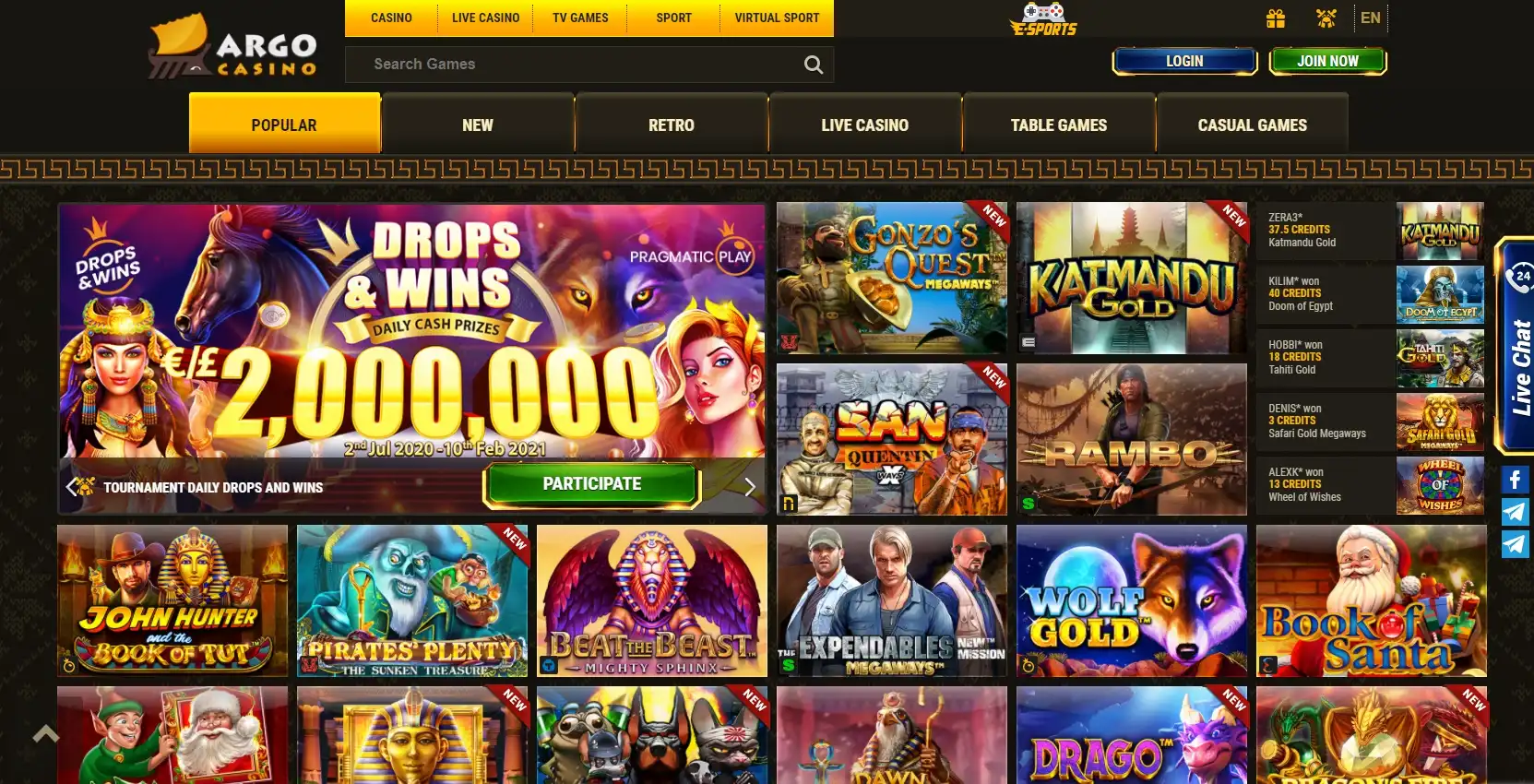The height and width of the screenshot is (784, 1534).
Task: Expand the EN language selector
Action: tap(1371, 18)
